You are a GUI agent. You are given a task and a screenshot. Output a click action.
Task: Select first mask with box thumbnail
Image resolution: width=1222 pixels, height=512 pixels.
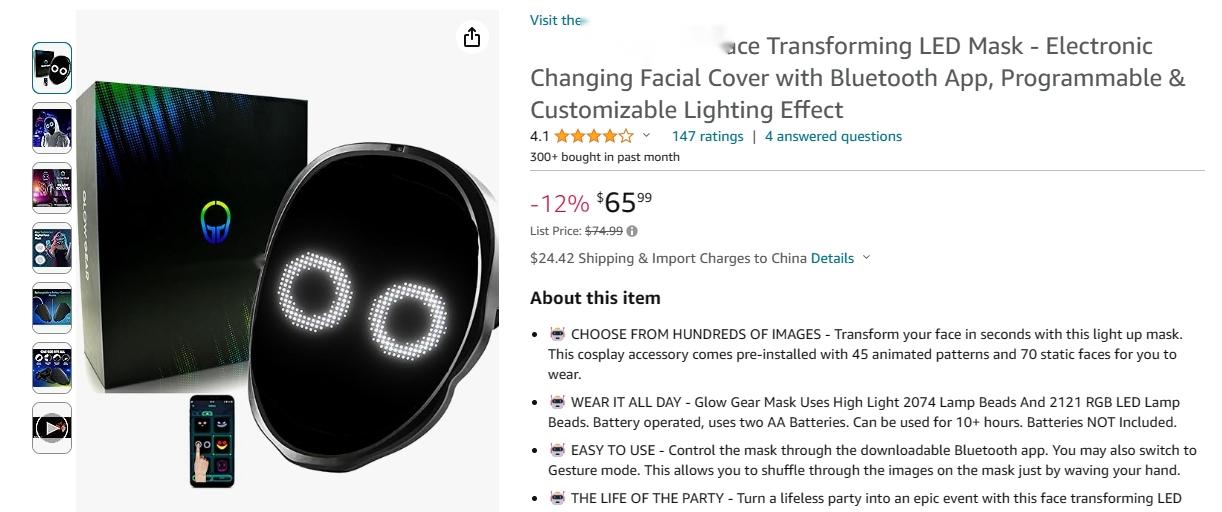coord(52,68)
